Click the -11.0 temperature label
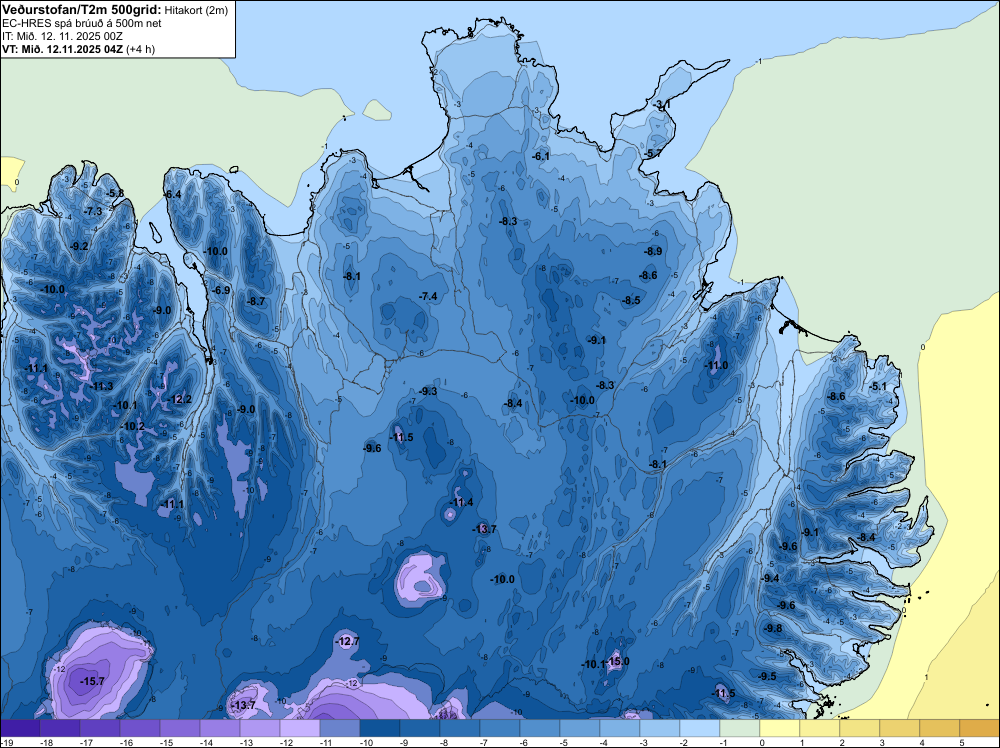This screenshot has width=1000, height=748. coord(716,365)
